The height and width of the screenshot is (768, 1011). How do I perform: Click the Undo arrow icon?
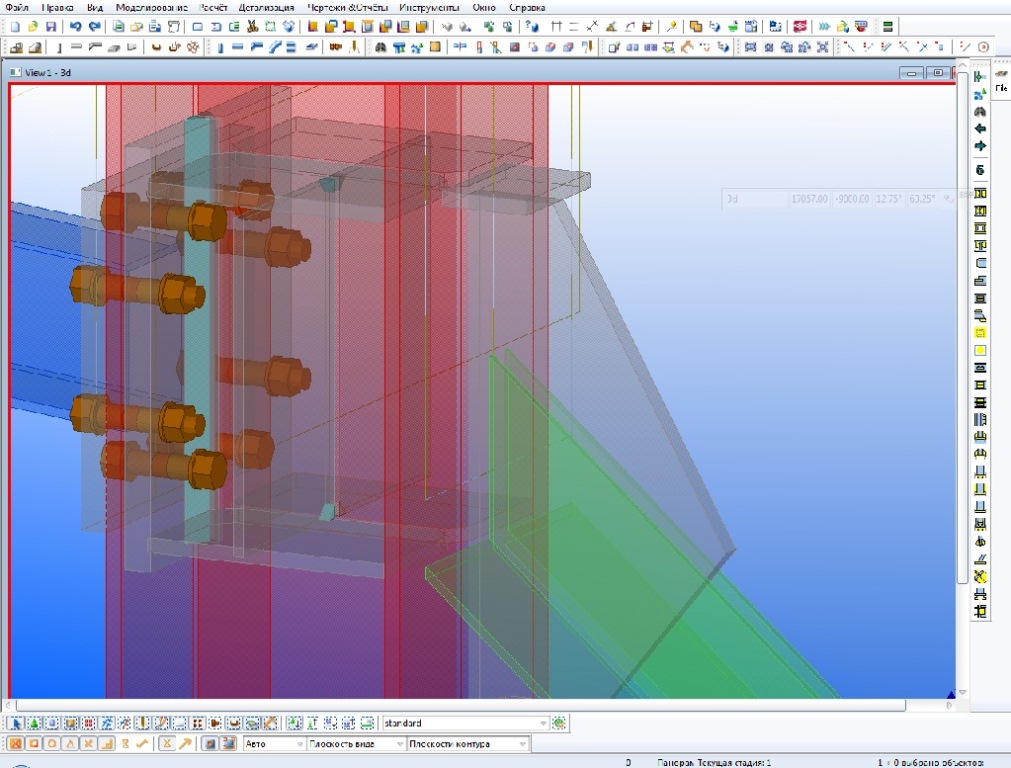pyautogui.click(x=75, y=26)
